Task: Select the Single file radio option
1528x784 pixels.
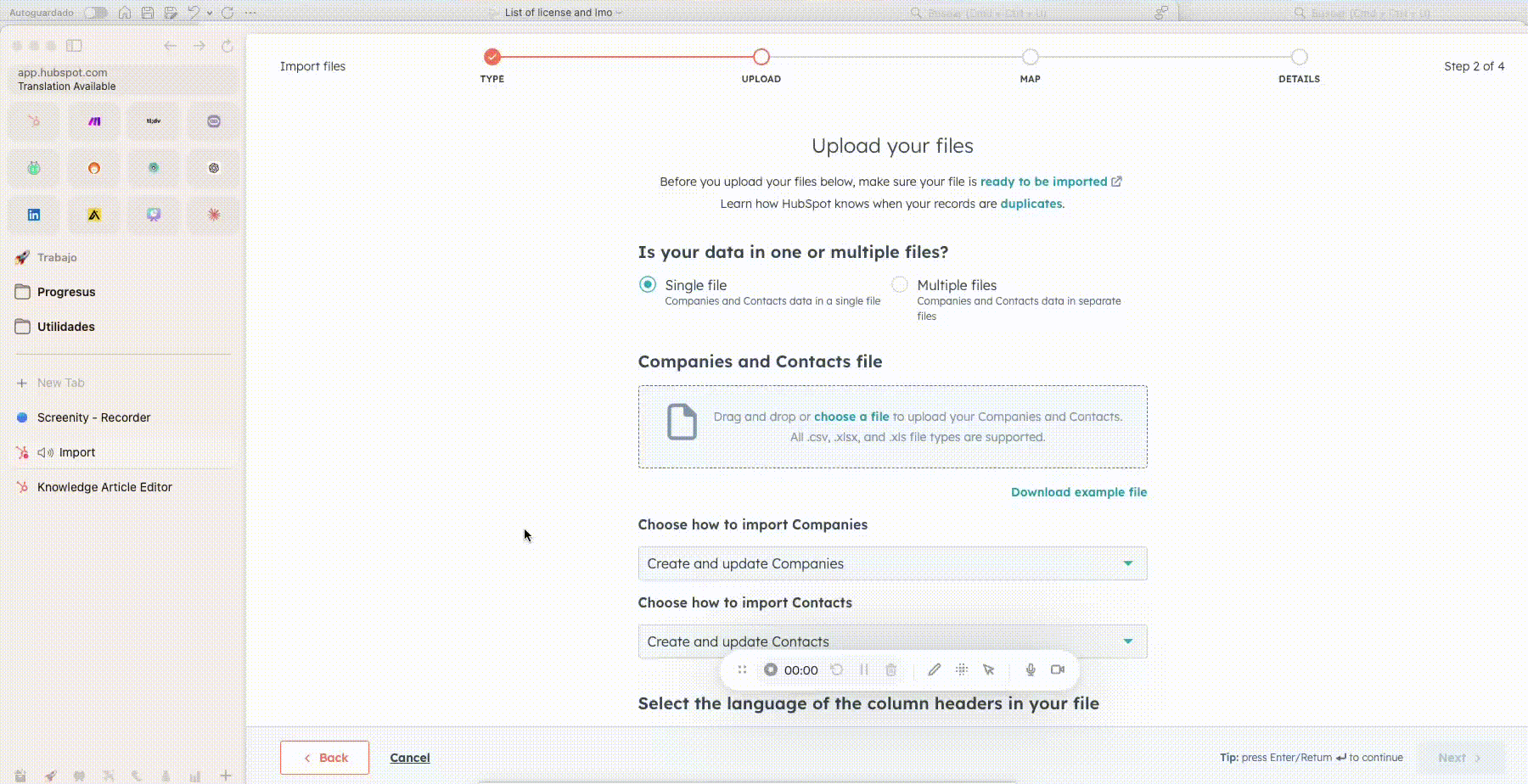Action: (647, 285)
